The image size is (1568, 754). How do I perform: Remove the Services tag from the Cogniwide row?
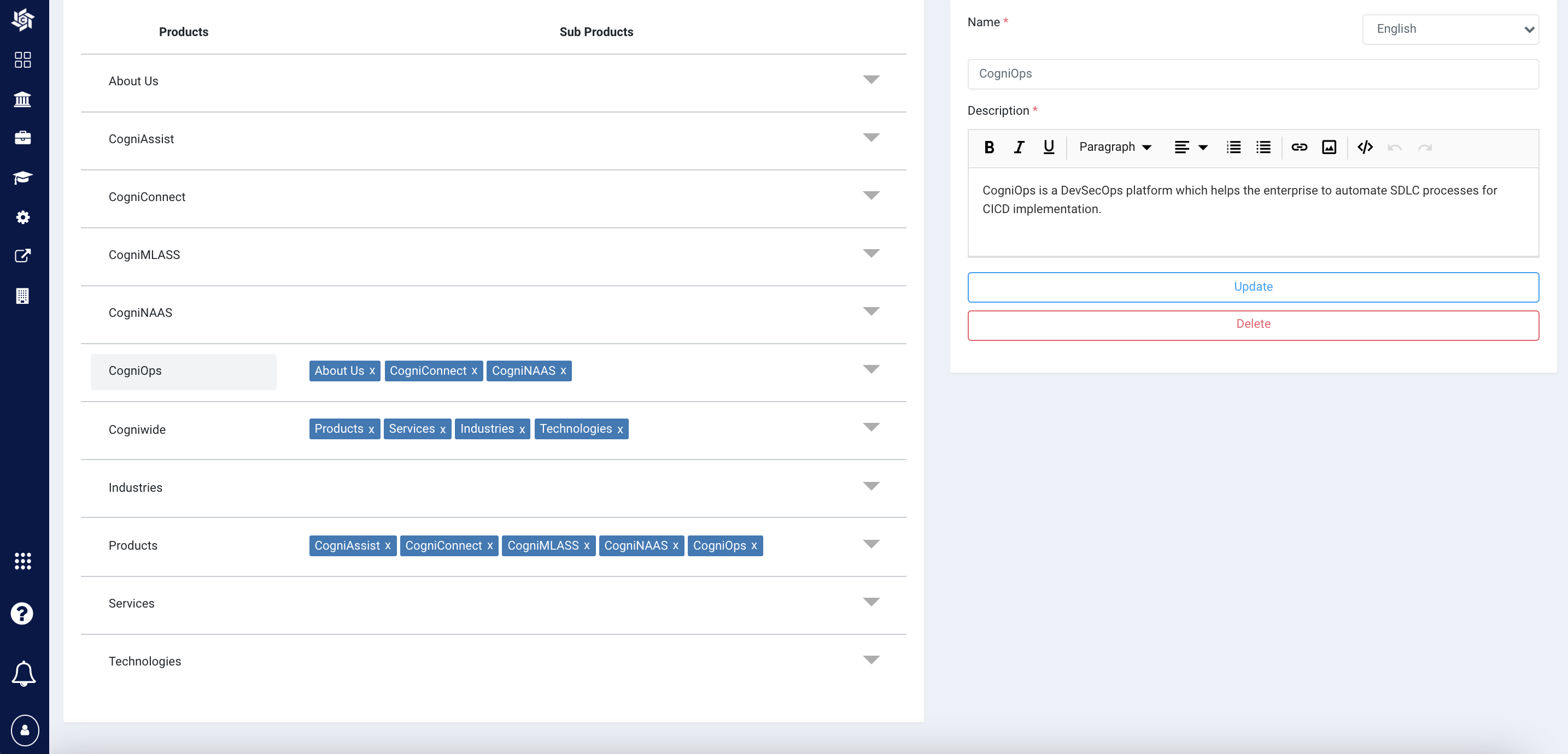click(x=442, y=429)
